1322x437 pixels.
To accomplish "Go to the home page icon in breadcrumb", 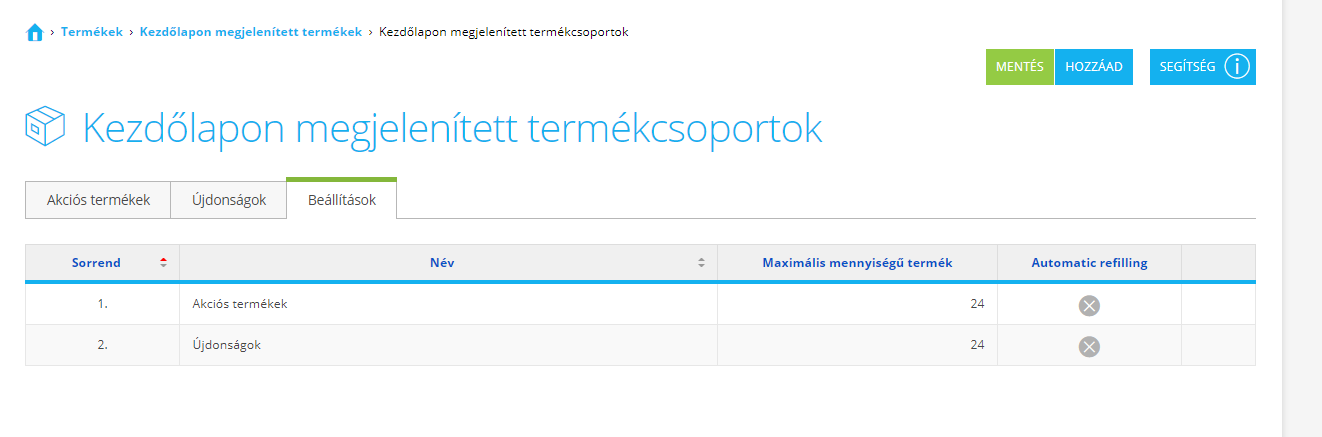I will (x=34, y=32).
